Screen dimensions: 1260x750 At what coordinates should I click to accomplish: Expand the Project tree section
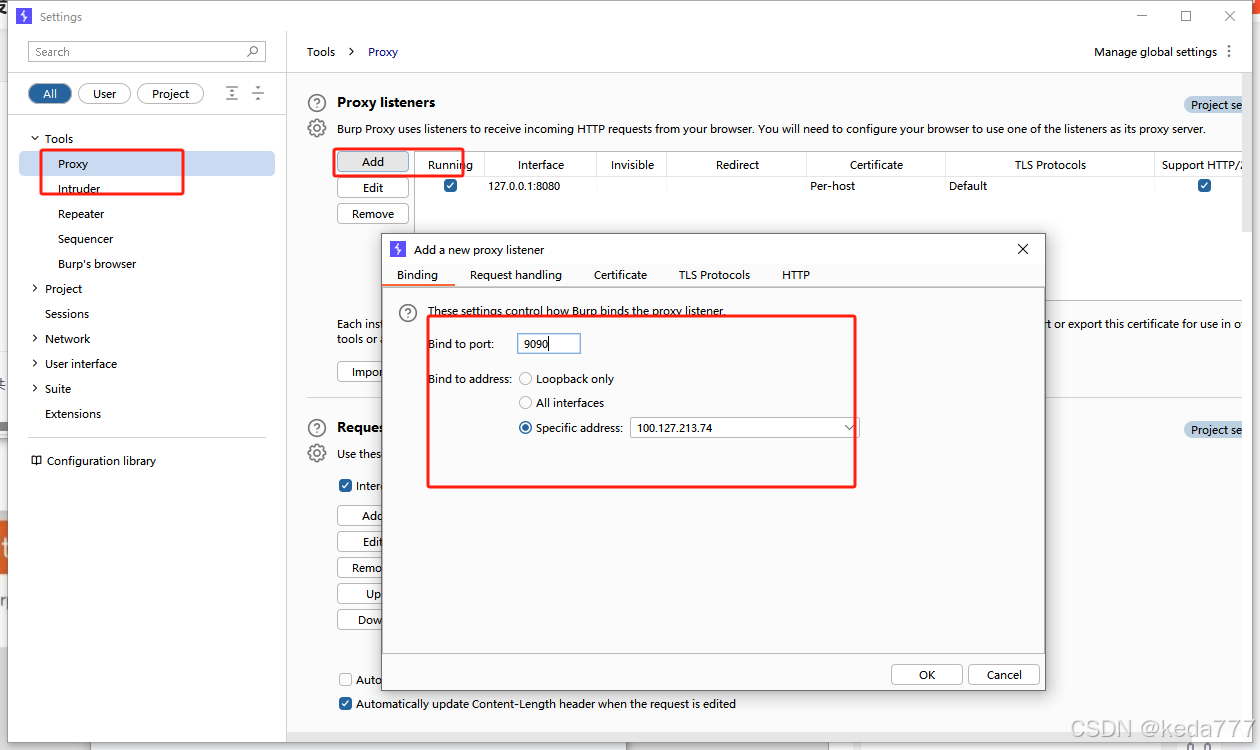pyautogui.click(x=35, y=289)
